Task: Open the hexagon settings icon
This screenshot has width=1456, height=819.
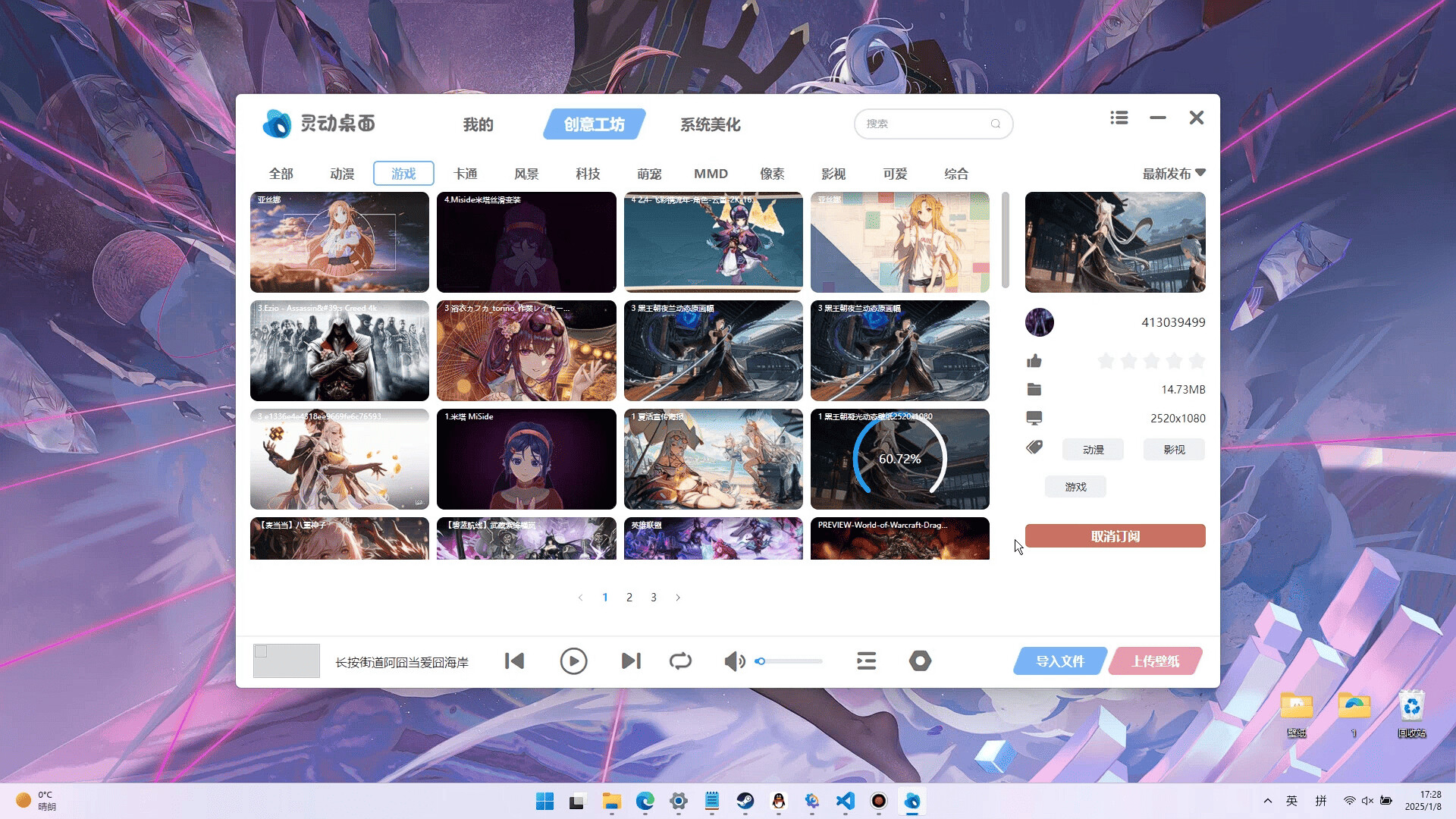Action: [920, 661]
